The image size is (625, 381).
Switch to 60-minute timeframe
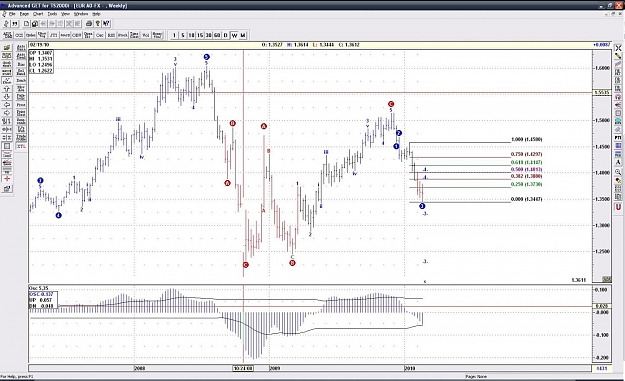coord(217,35)
